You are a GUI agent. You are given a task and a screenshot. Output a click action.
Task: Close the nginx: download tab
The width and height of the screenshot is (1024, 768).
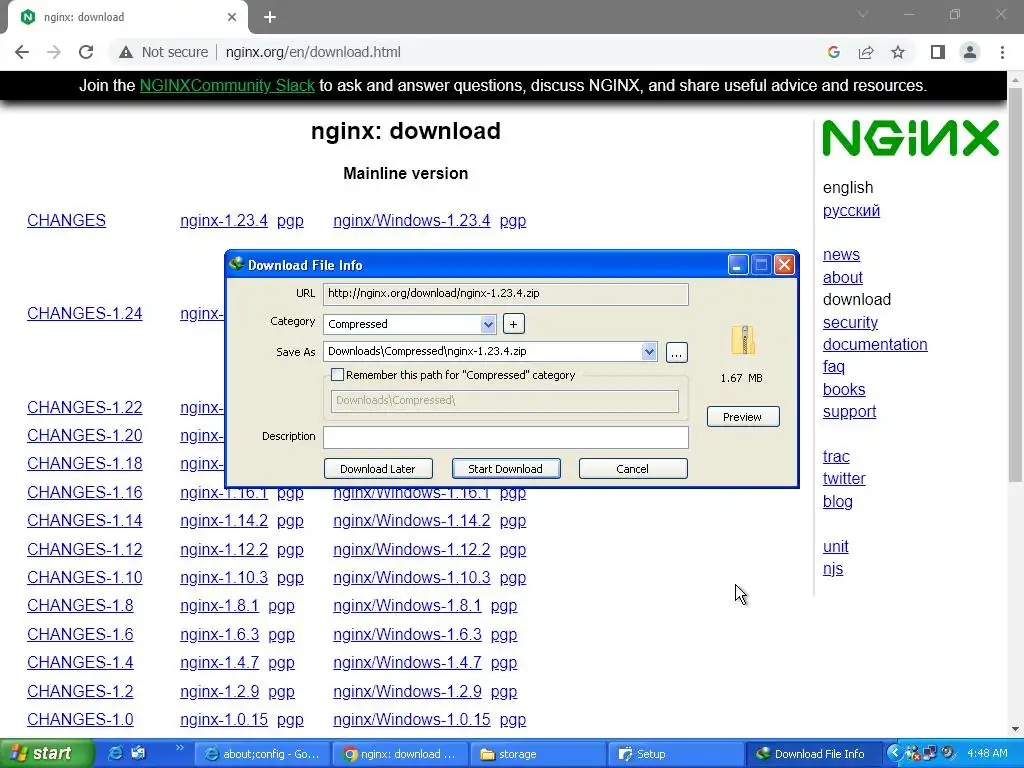point(232,18)
